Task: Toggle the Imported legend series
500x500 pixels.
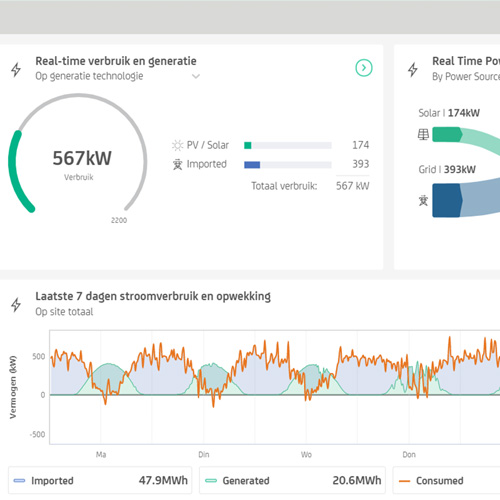Action: tap(100, 480)
